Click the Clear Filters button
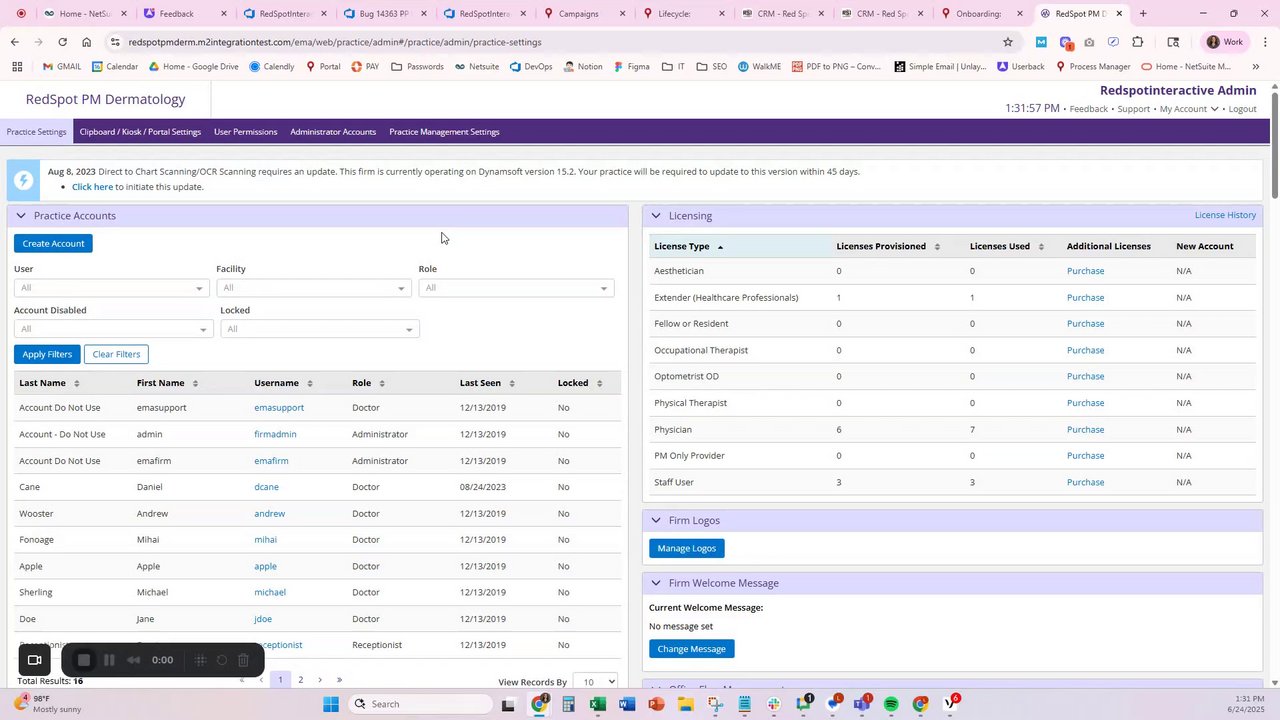The image size is (1280, 720). (116, 354)
